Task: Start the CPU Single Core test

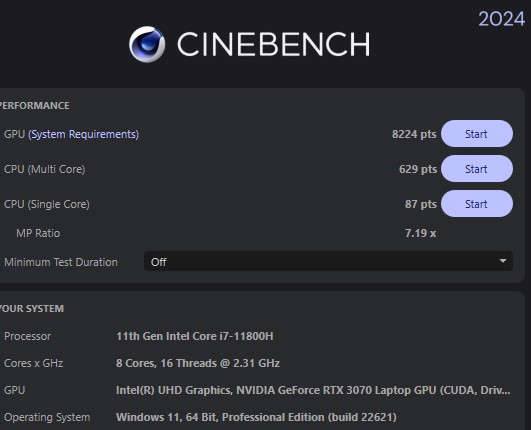Action: (476, 204)
